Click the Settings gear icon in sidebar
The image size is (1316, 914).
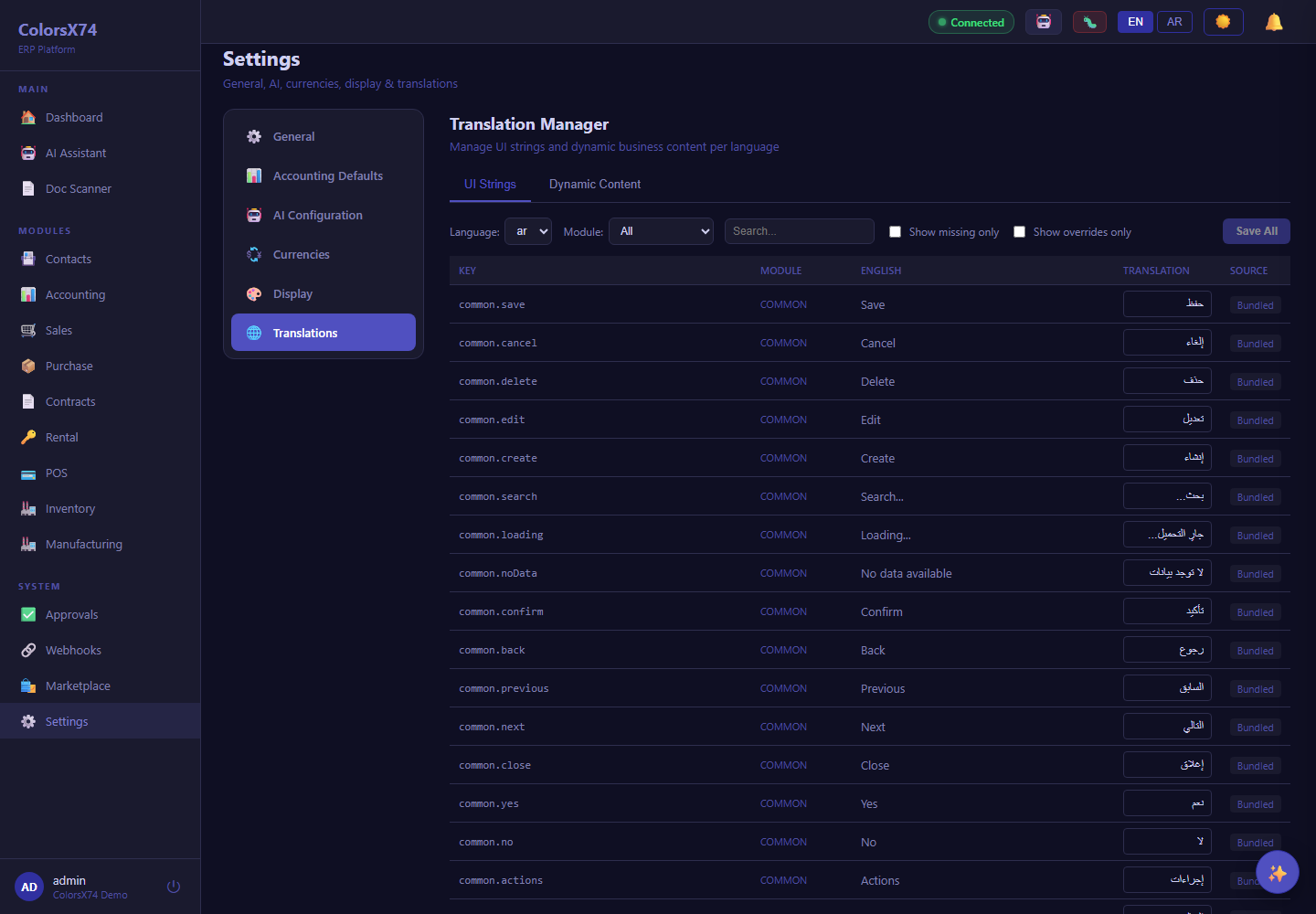click(x=28, y=721)
